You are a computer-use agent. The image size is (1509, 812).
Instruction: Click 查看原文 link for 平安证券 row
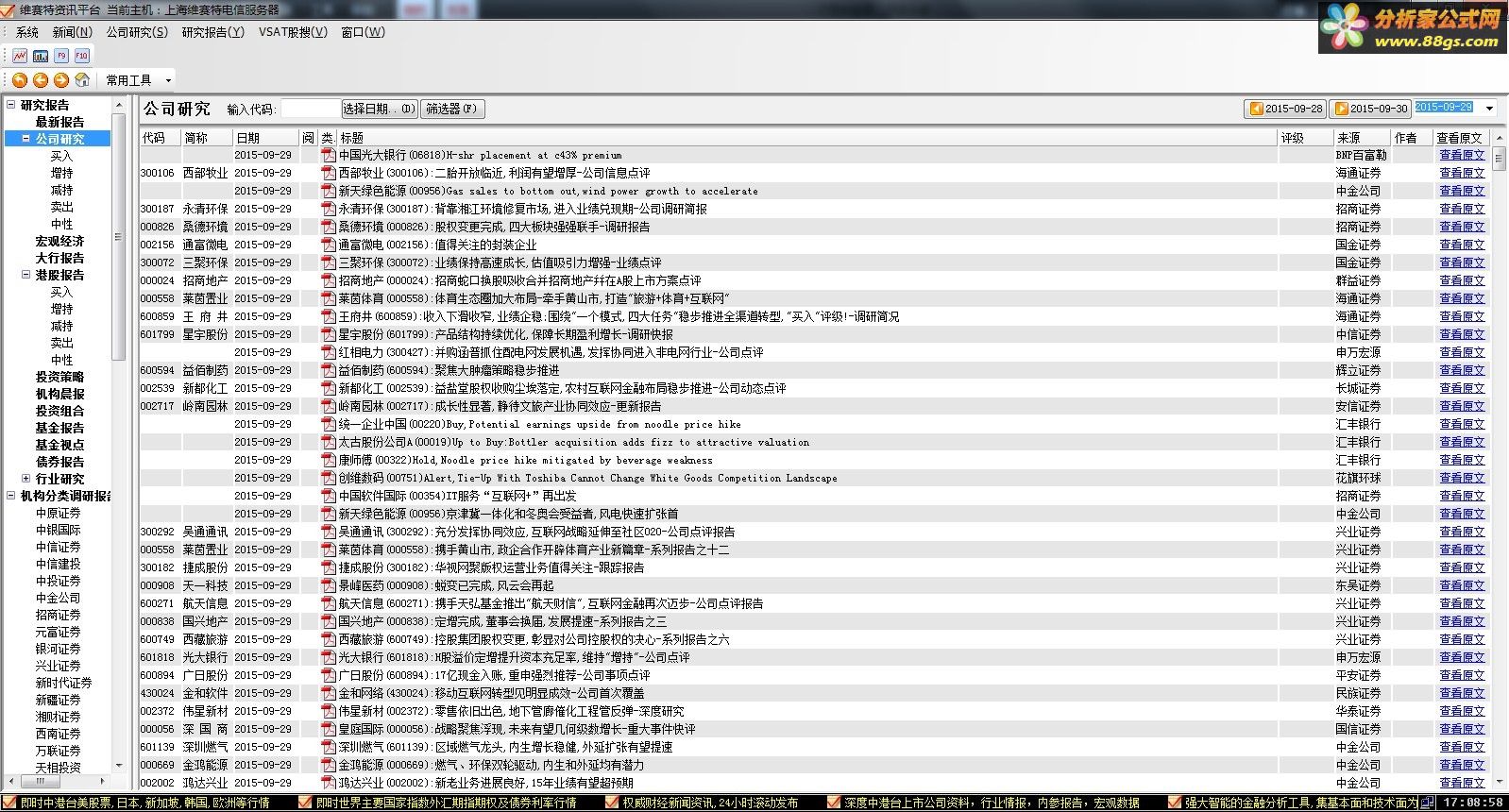1462,675
